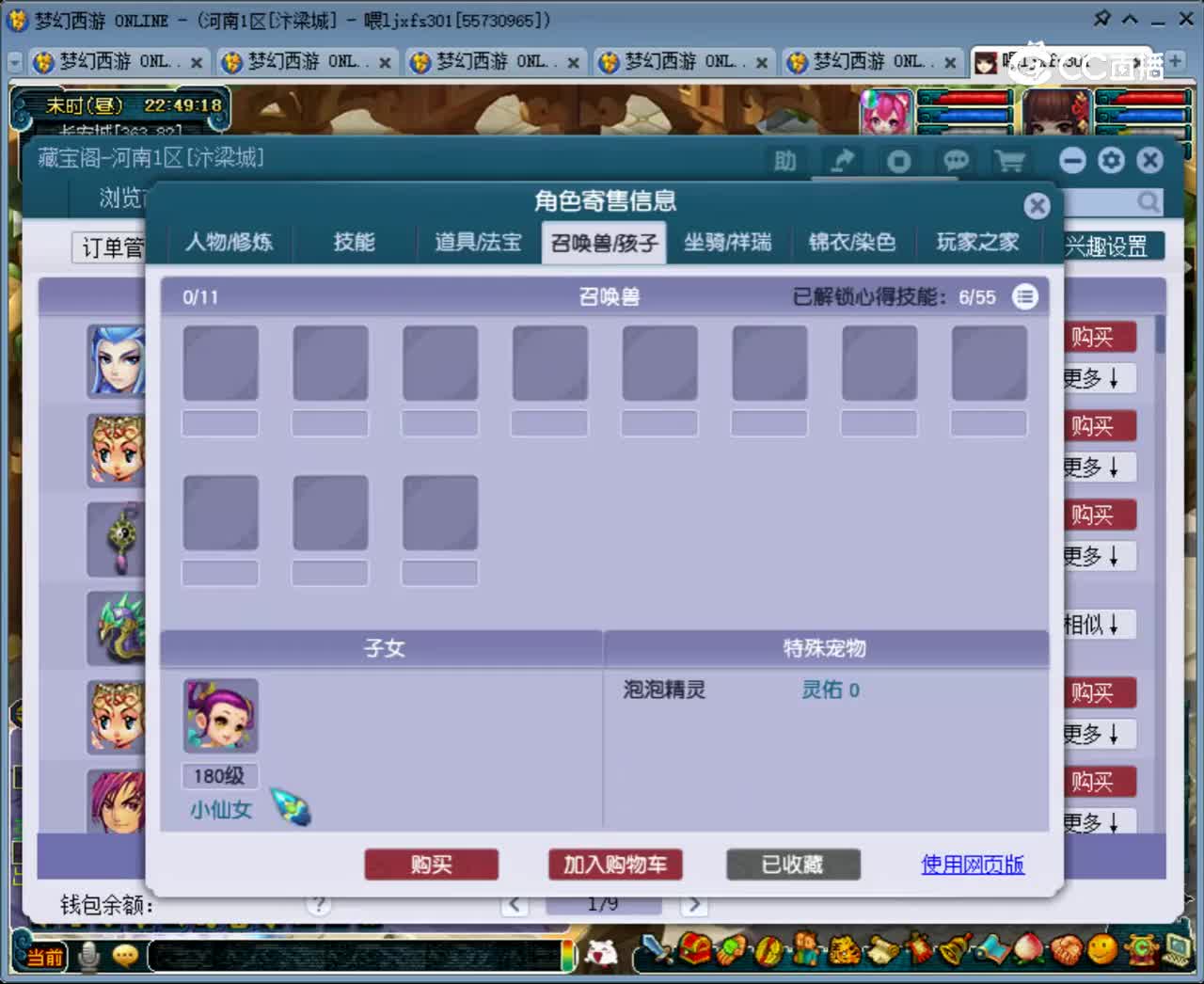This screenshot has height=984, width=1204.
Task: Switch to the 道具/法宝 tab
Action: 478,243
